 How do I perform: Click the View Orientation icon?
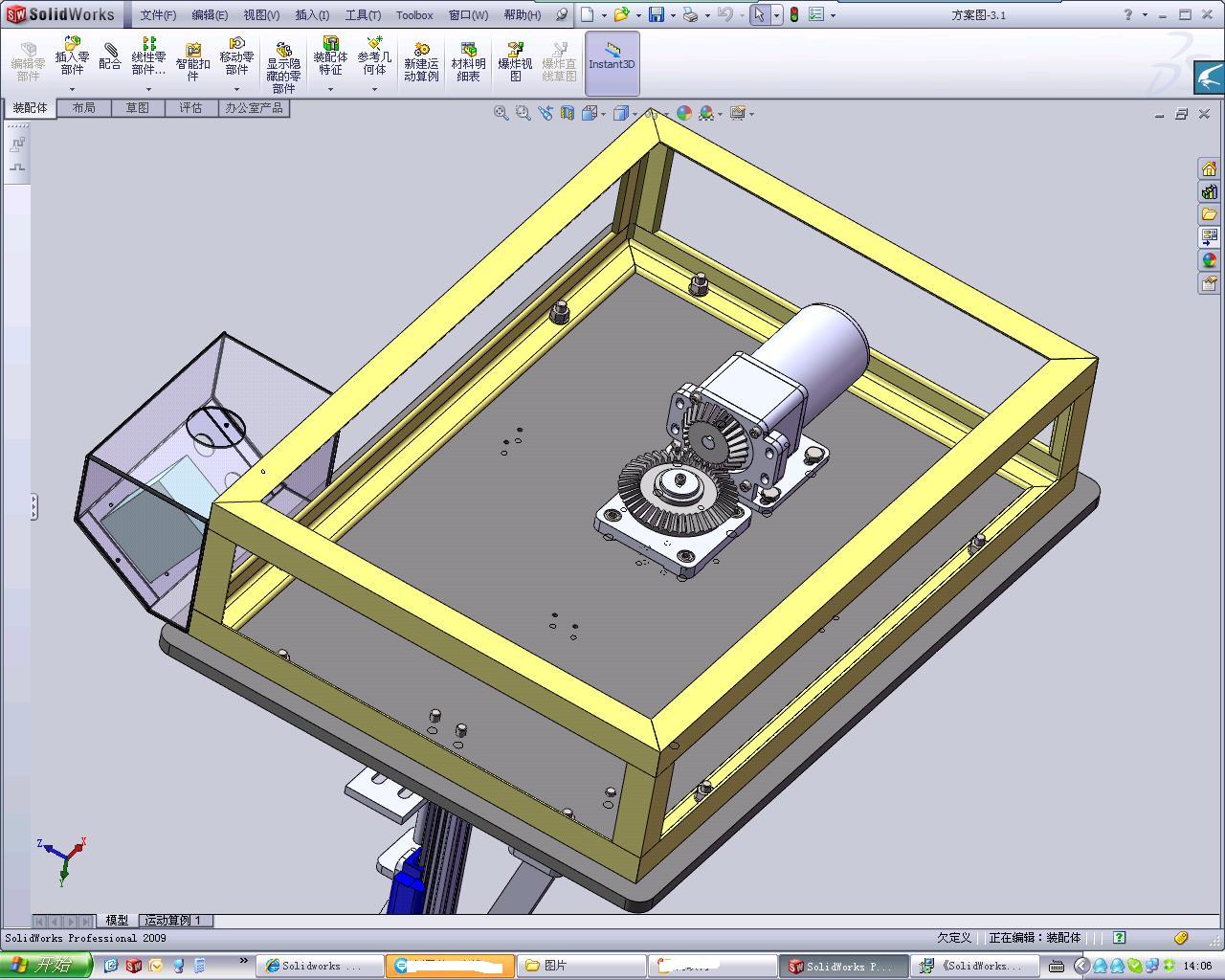589,113
